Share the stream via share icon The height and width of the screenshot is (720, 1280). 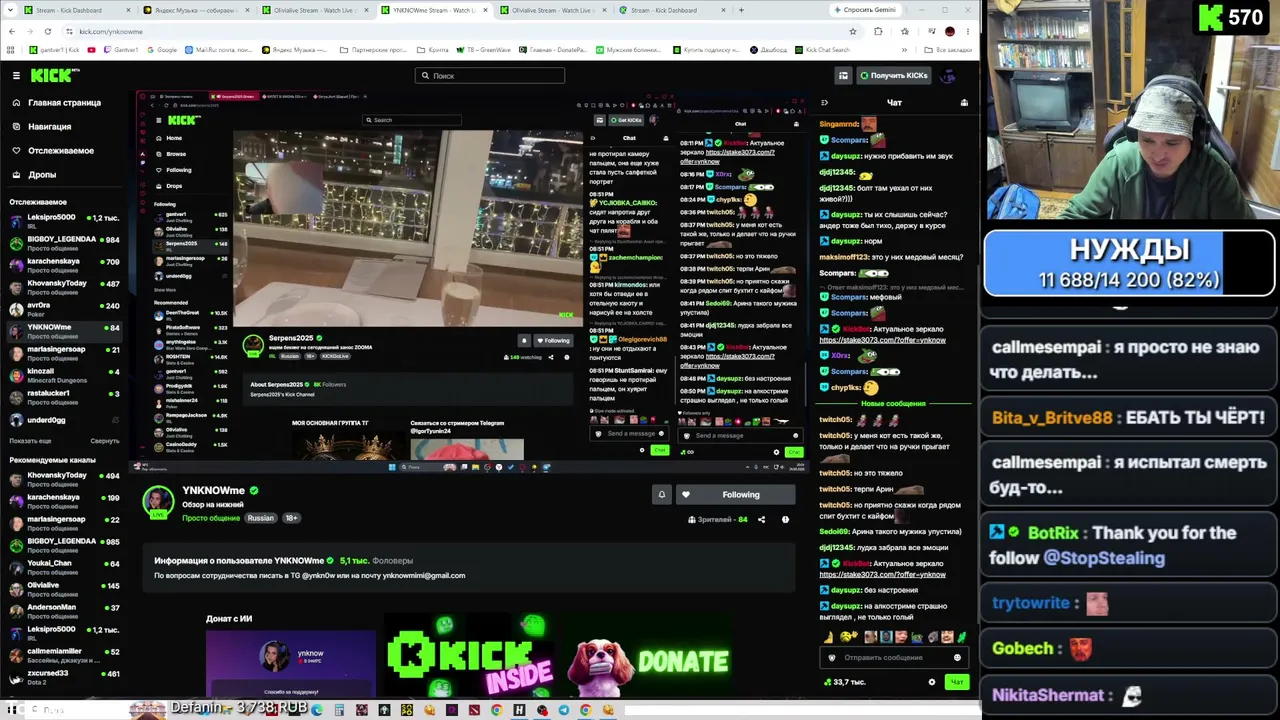[x=761, y=520]
